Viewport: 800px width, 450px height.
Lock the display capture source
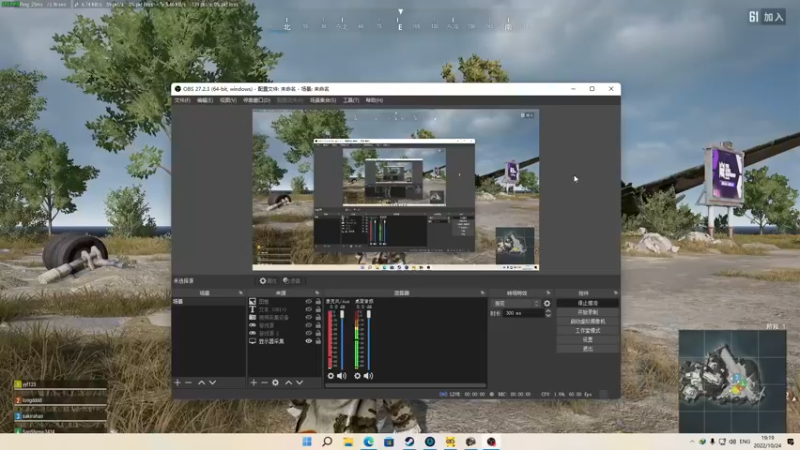pyautogui.click(x=318, y=341)
